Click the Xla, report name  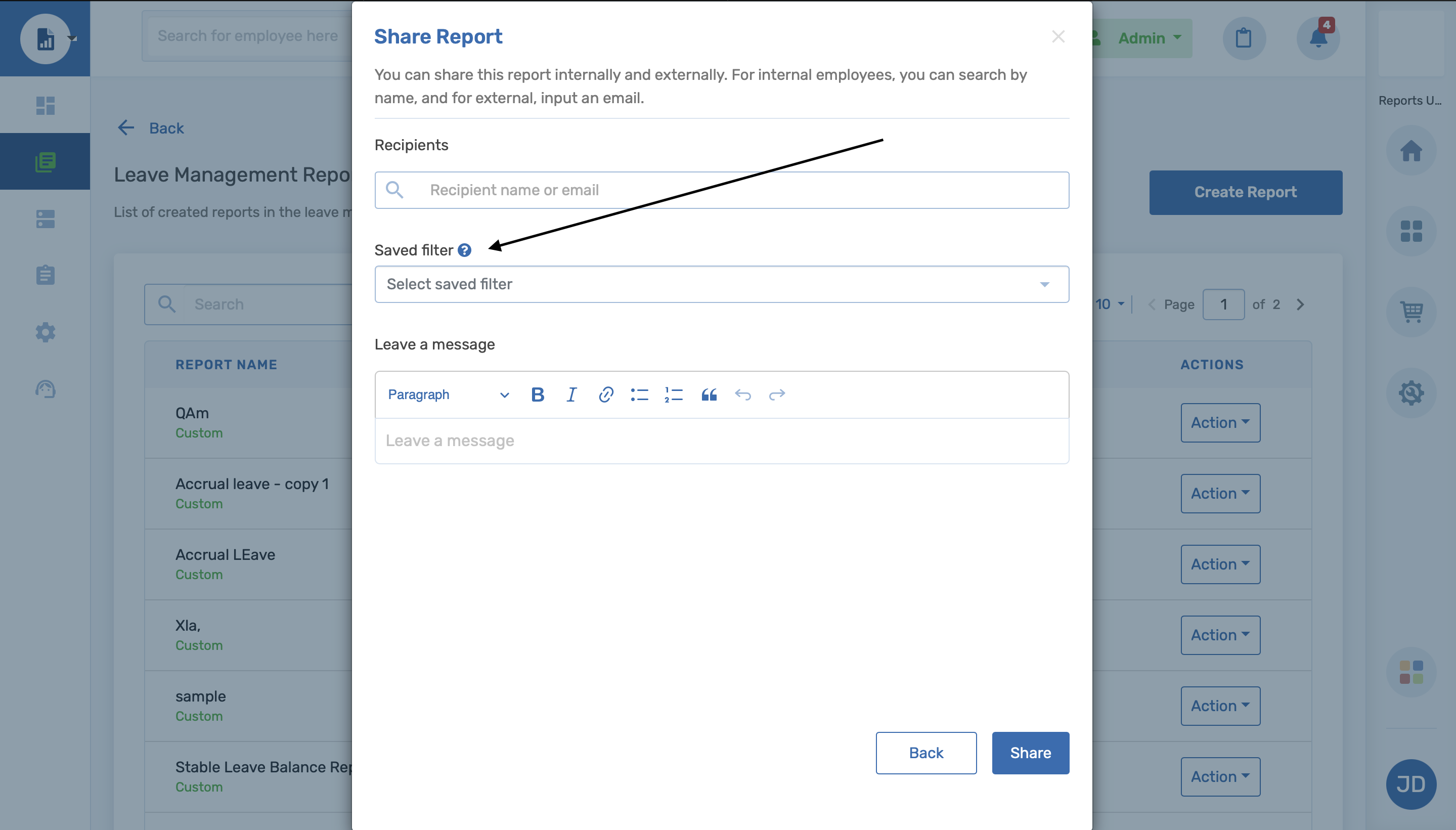point(188,625)
